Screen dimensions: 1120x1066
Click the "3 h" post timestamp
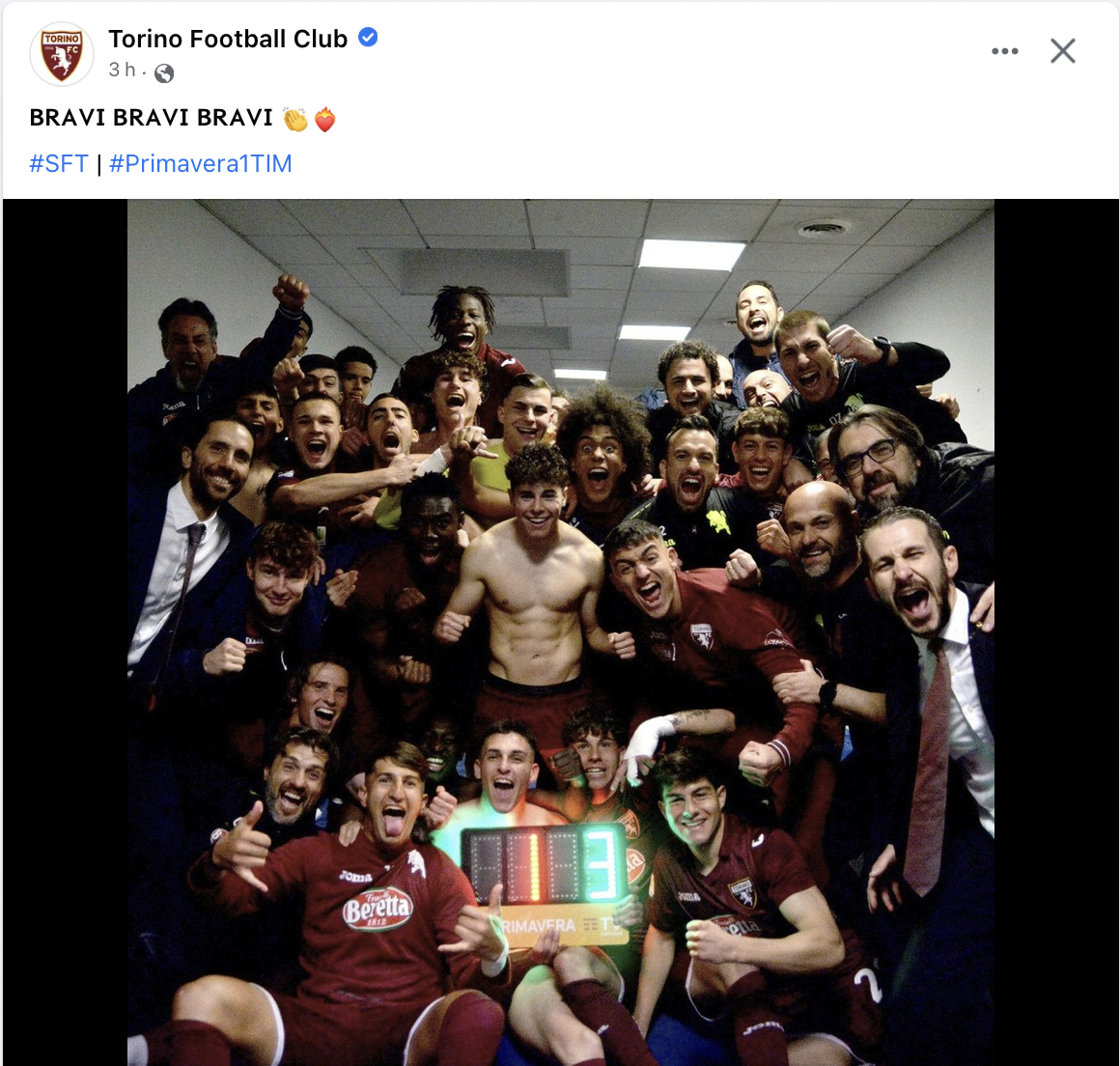(122, 70)
